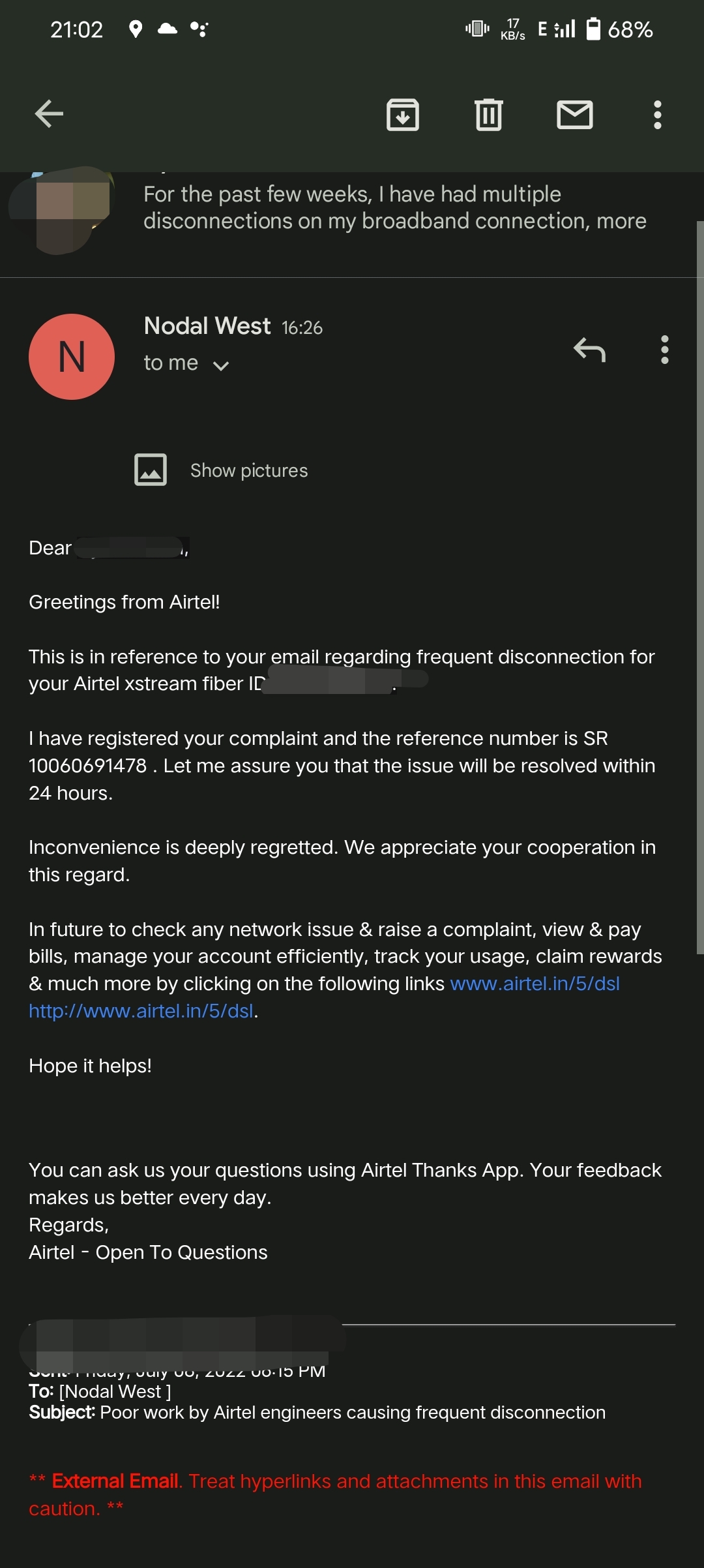The height and width of the screenshot is (1568, 704).
Task: Select the conversation via the N sender avatar
Action: click(71, 355)
